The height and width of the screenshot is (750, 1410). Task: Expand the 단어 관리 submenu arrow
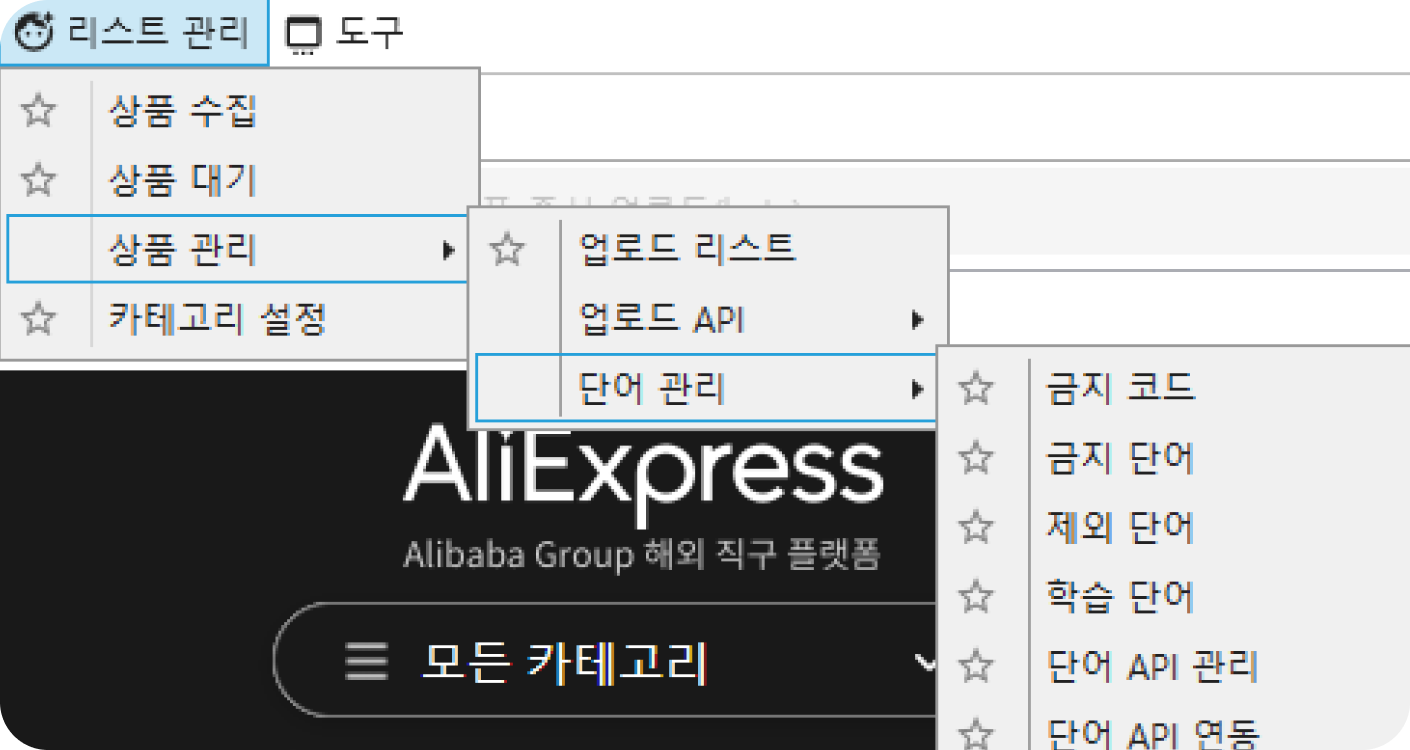coord(917,388)
